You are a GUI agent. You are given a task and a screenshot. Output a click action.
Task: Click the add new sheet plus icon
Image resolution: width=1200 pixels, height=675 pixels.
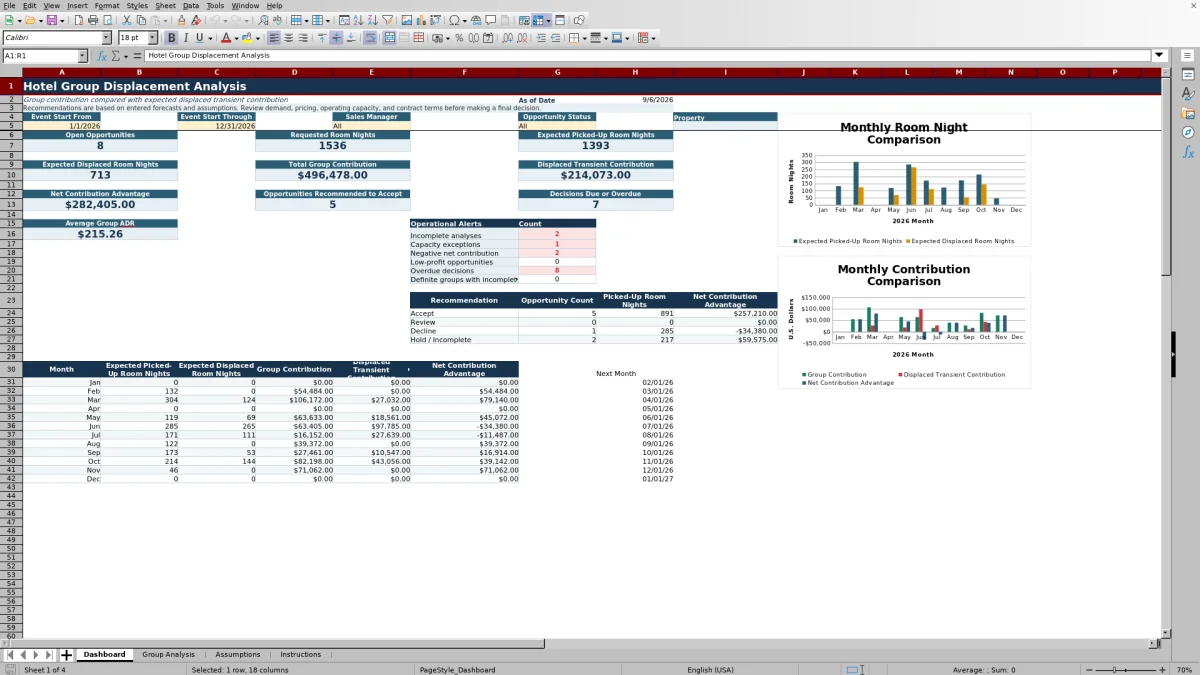click(67, 655)
